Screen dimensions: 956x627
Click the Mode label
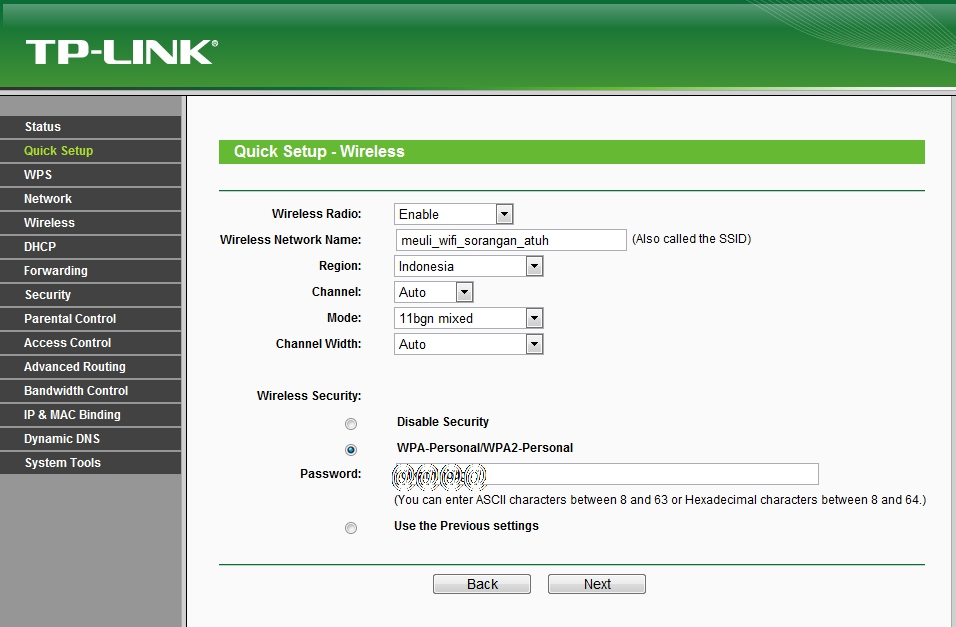click(344, 318)
